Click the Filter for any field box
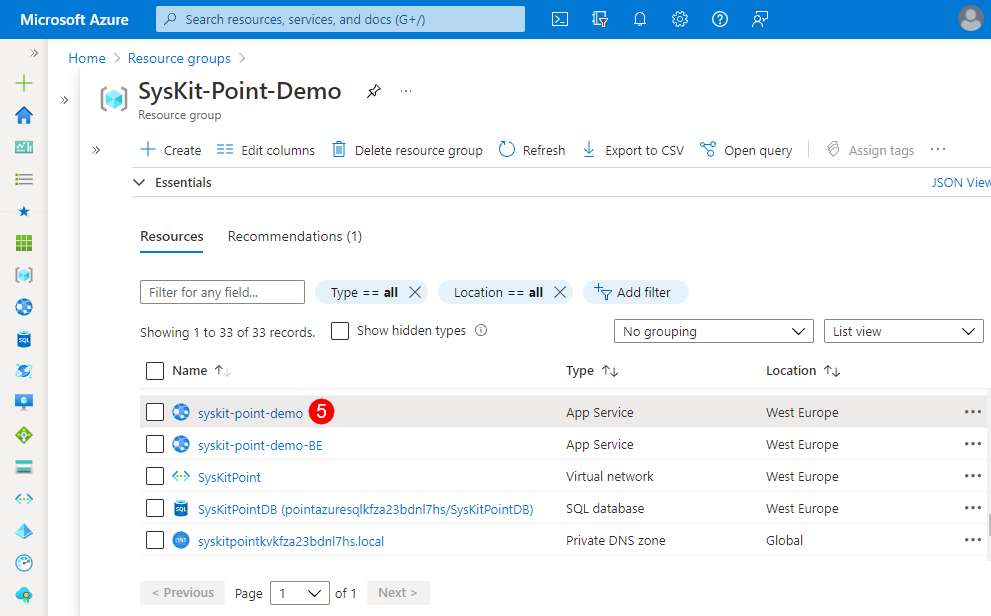 pyautogui.click(x=222, y=292)
